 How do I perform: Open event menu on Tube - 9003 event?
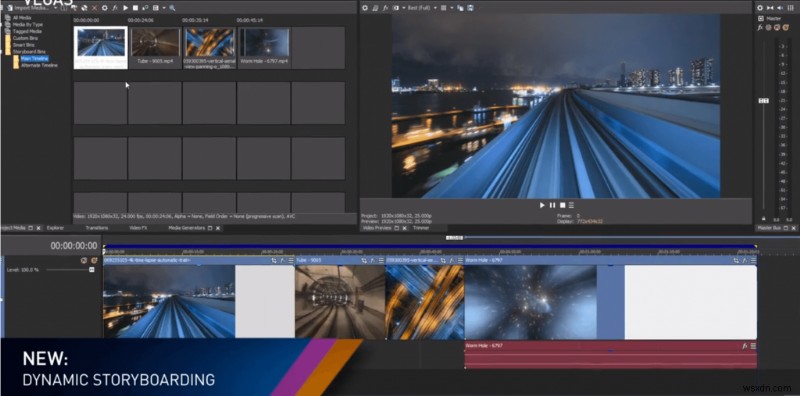pyautogui.click(x=382, y=260)
